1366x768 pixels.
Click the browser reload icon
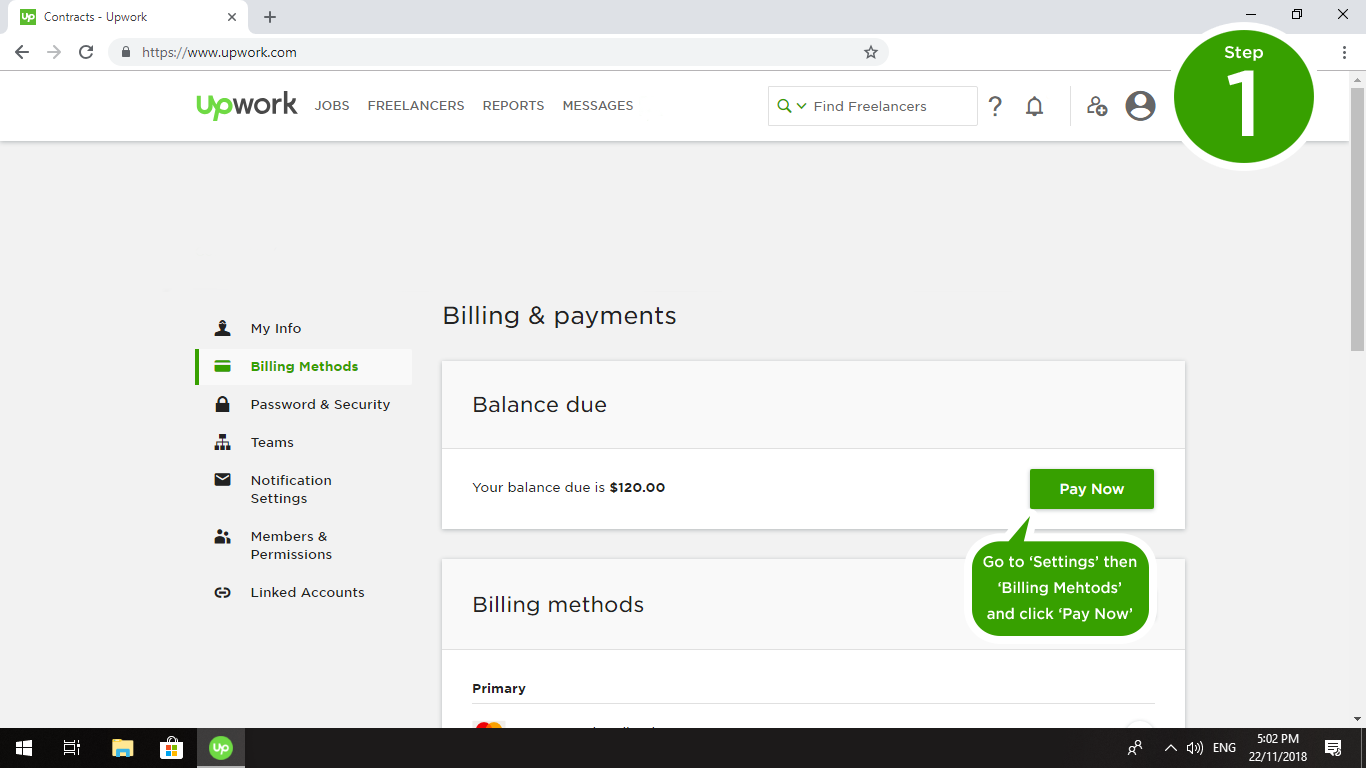click(x=86, y=52)
